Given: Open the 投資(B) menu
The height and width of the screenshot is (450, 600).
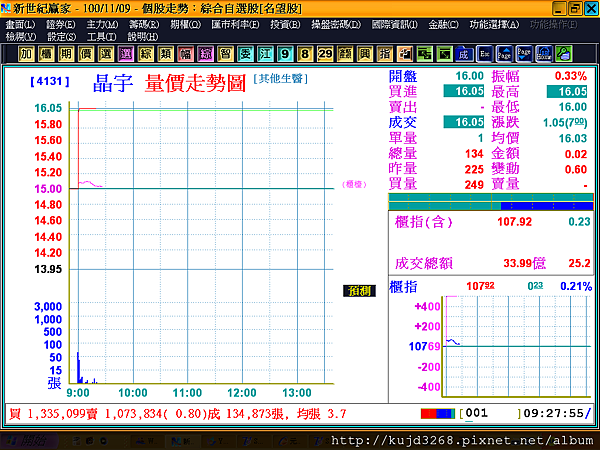Looking at the screenshot, I should click(285, 25).
